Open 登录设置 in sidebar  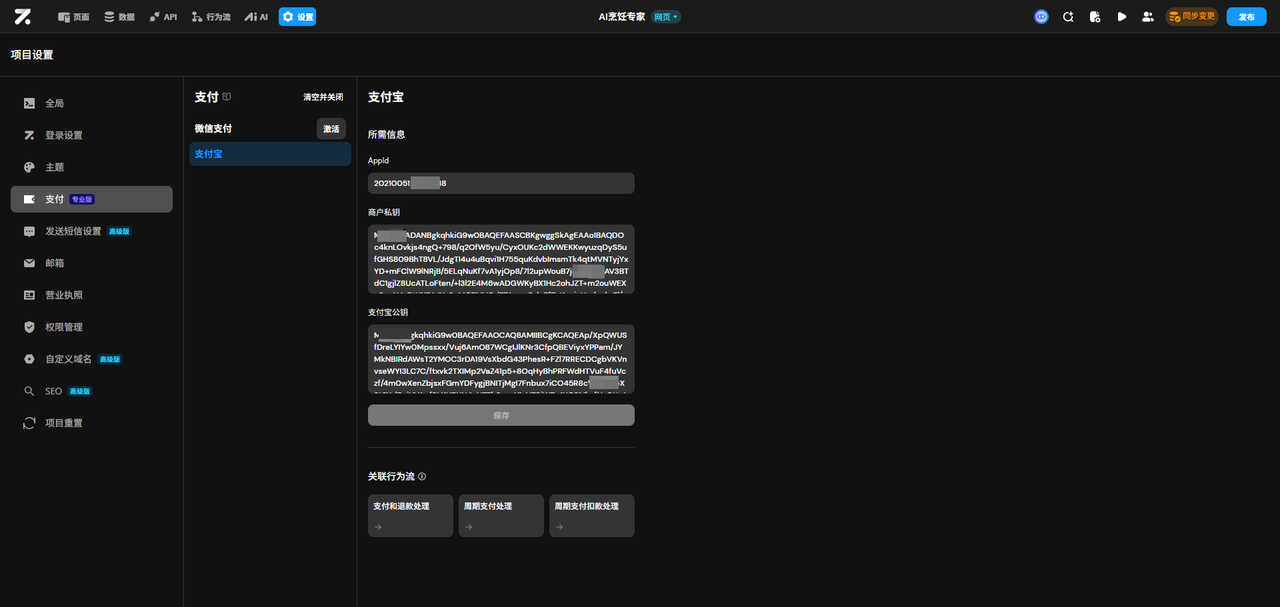(x=91, y=135)
